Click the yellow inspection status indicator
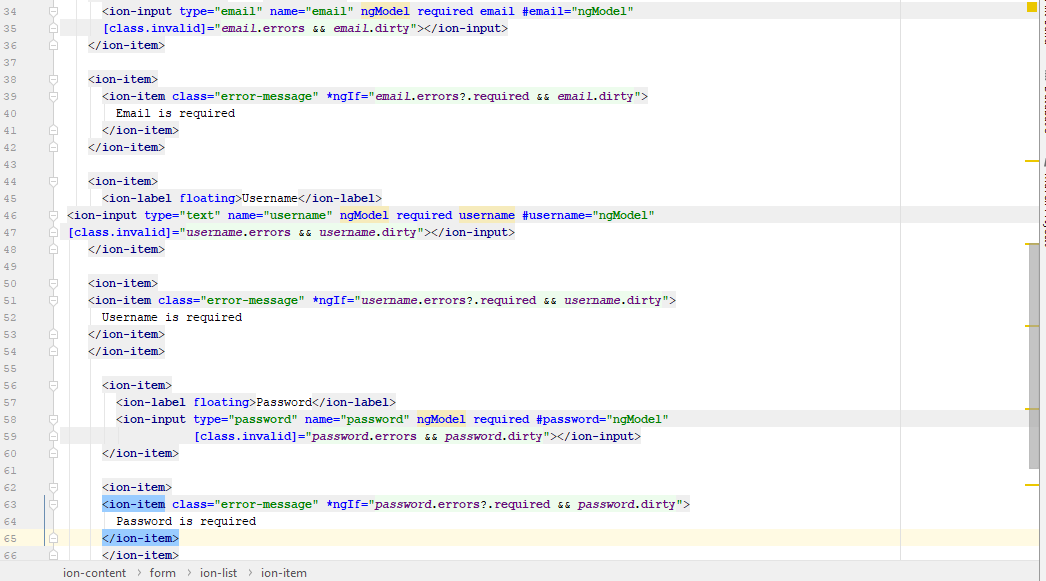 (x=1032, y=7)
